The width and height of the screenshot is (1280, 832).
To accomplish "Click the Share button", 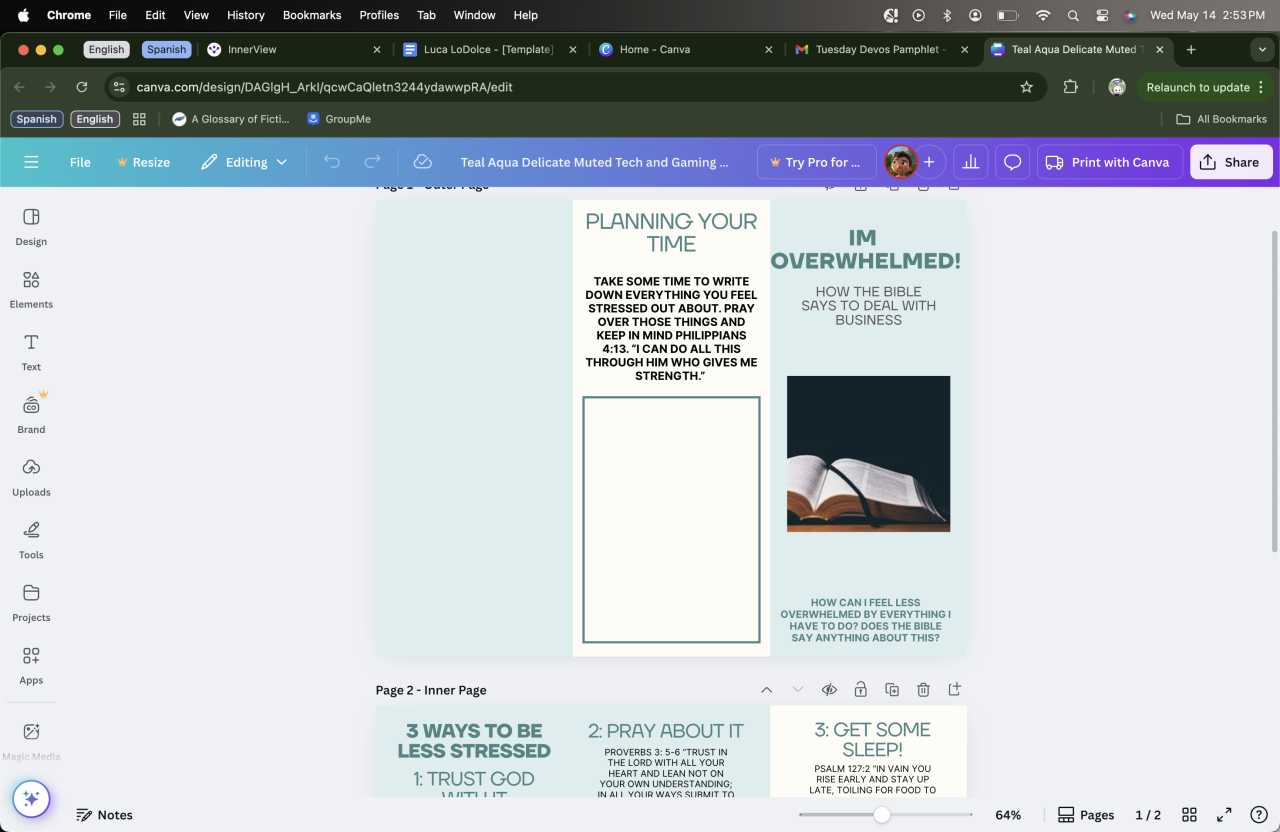I will pos(1231,162).
